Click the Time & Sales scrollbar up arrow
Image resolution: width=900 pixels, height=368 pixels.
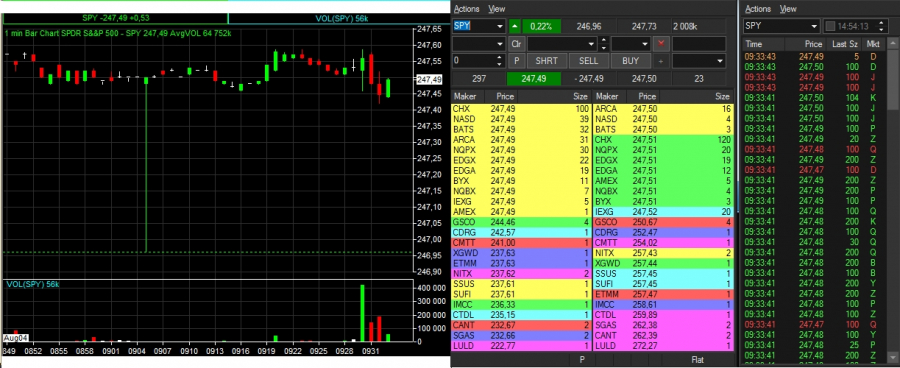point(893,44)
